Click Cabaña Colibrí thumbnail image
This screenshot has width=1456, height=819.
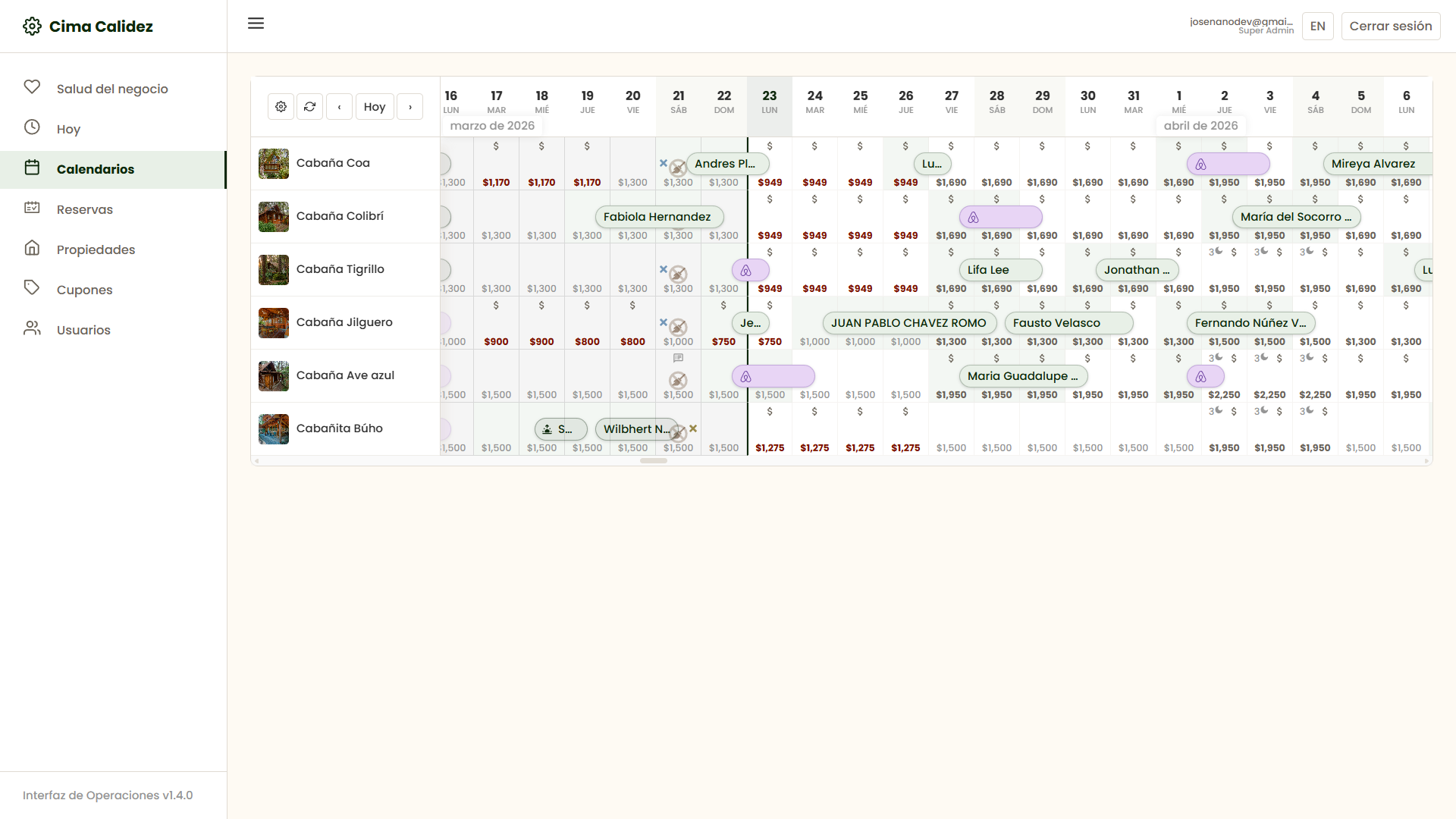274,217
